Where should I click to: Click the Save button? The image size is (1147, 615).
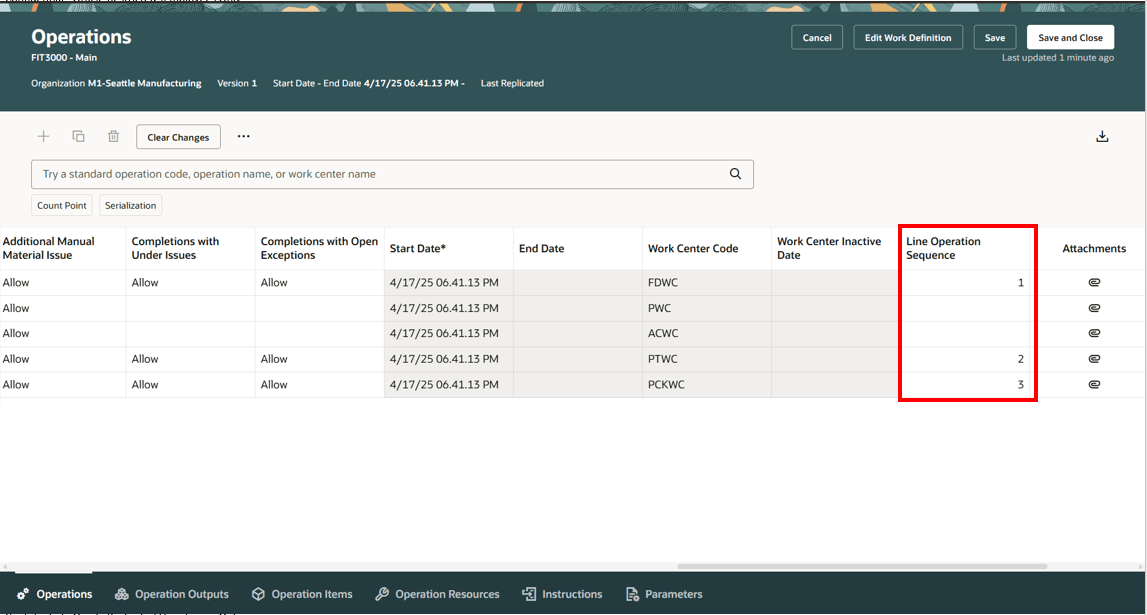coord(995,37)
